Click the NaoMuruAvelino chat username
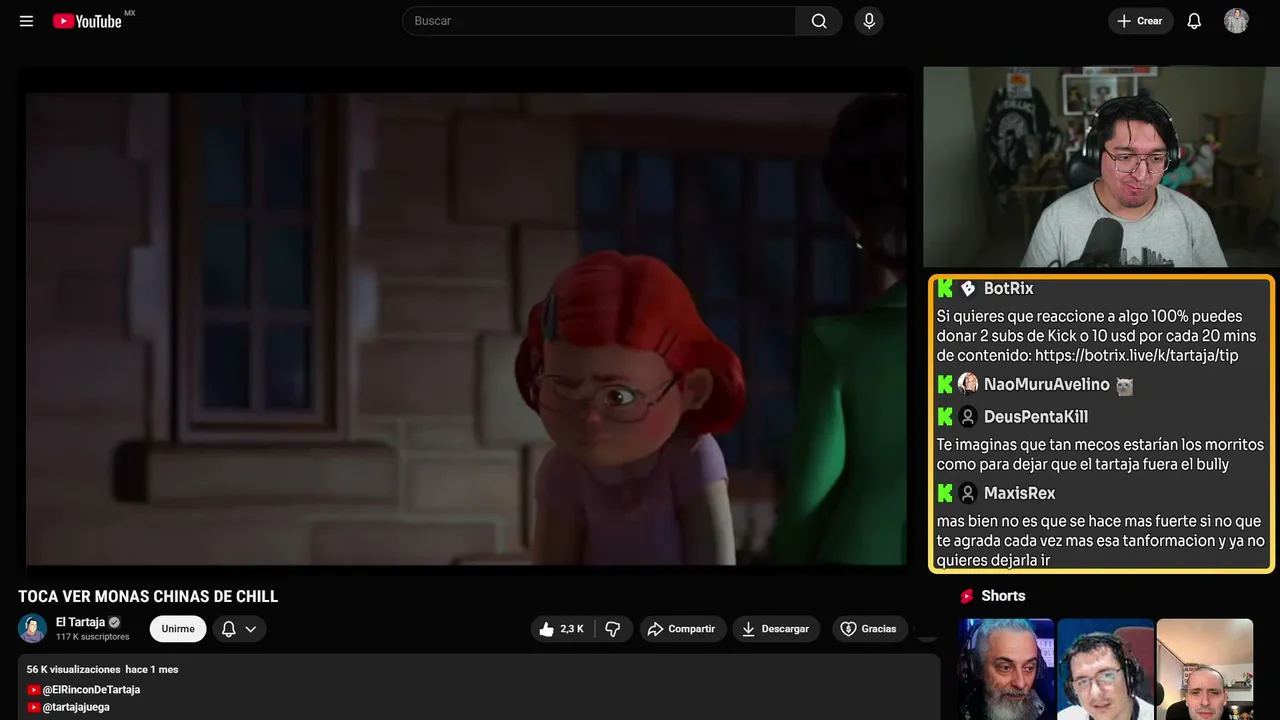This screenshot has height=720, width=1280. pos(1046,385)
